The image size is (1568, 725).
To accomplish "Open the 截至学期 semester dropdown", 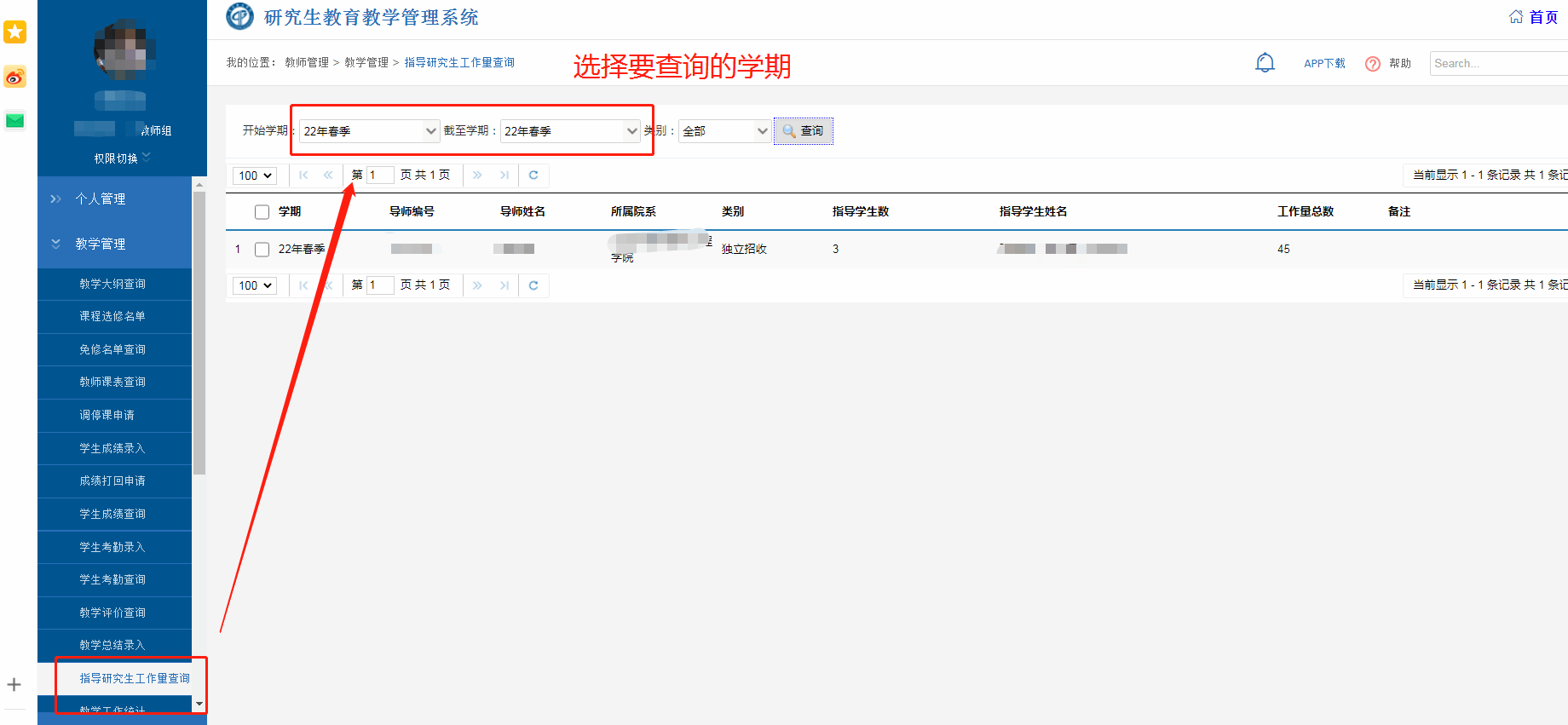I will (570, 131).
